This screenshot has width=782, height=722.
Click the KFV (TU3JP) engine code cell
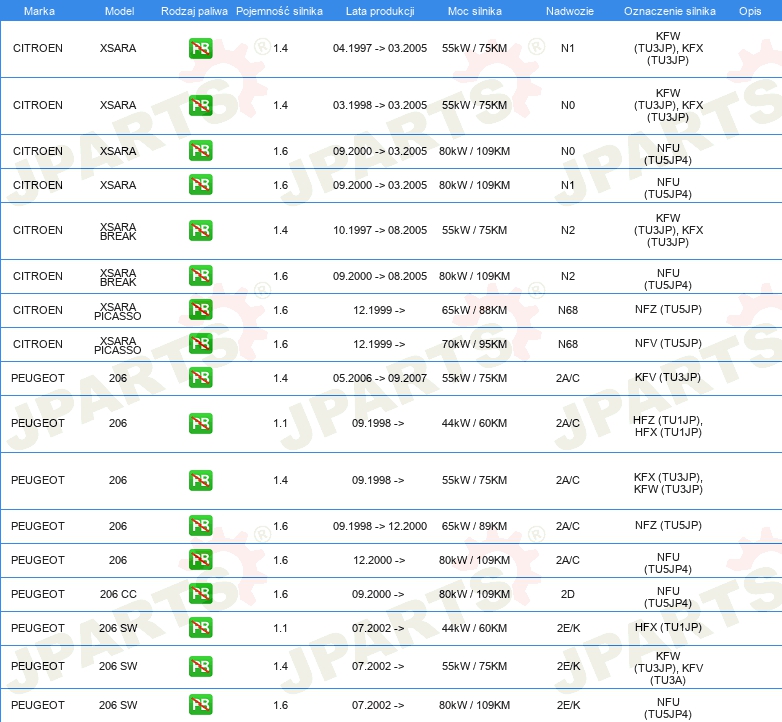pos(668,377)
